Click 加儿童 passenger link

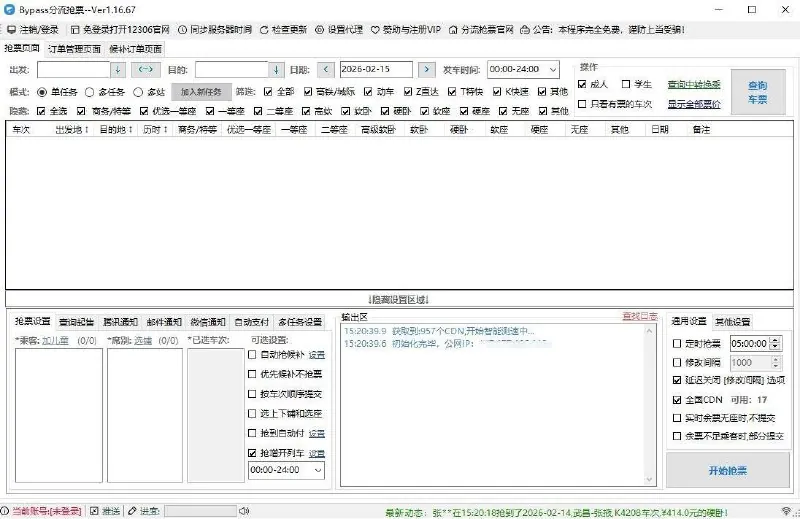point(55,340)
